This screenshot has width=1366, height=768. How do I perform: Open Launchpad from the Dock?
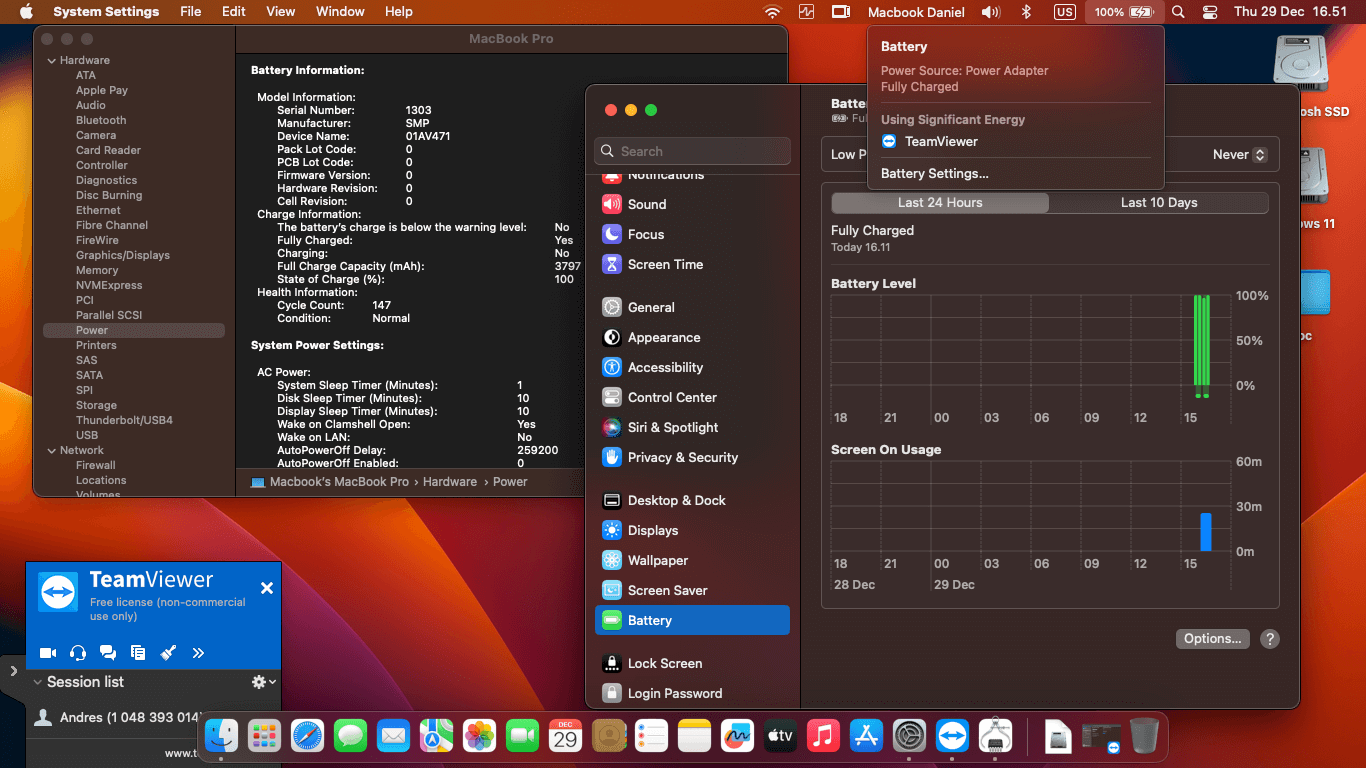264,737
